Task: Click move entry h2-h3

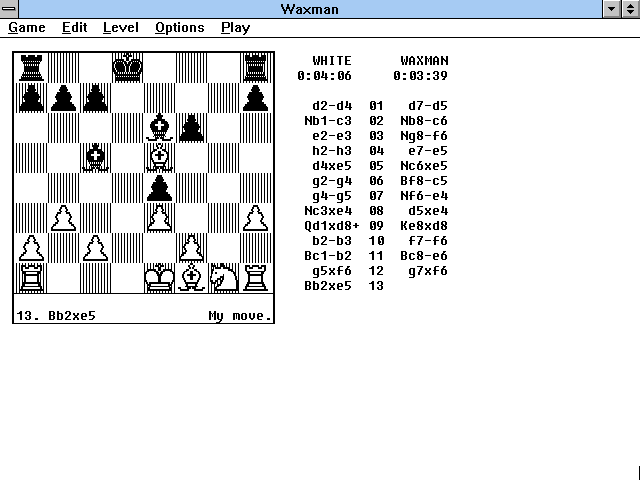Action: tap(332, 151)
